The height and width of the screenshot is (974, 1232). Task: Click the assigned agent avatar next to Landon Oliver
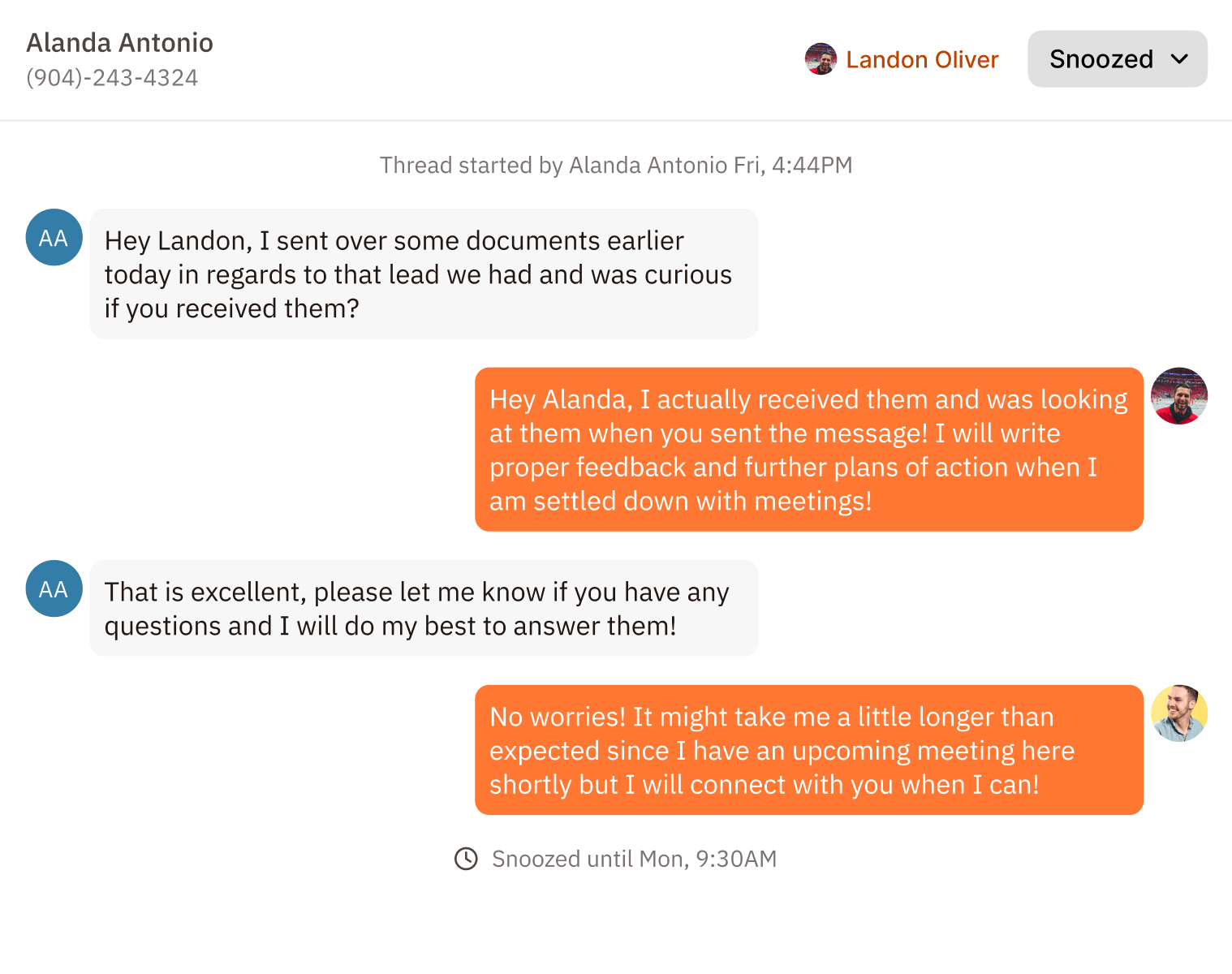(821, 58)
